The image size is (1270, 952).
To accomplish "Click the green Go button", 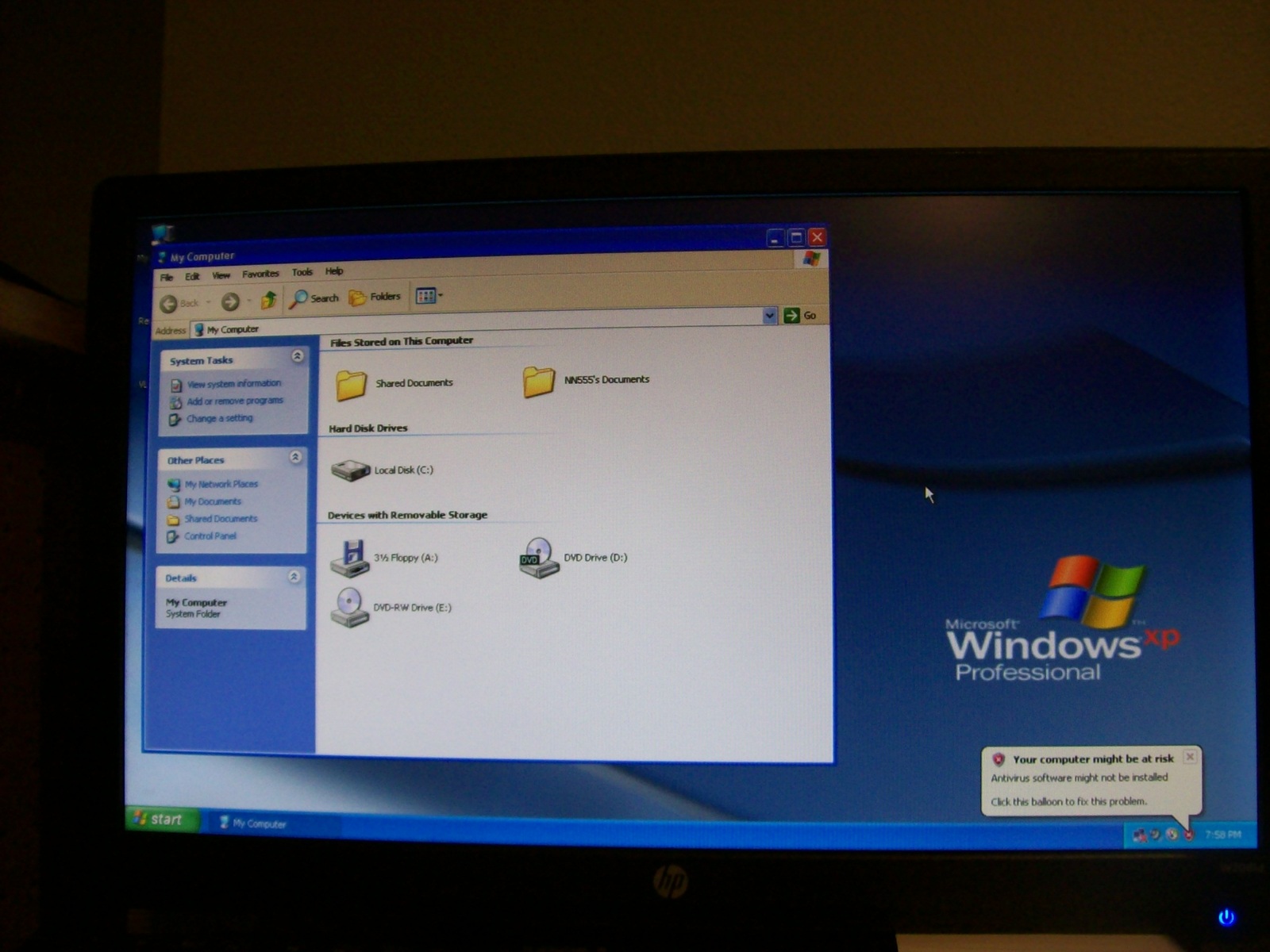I will pyautogui.click(x=800, y=316).
